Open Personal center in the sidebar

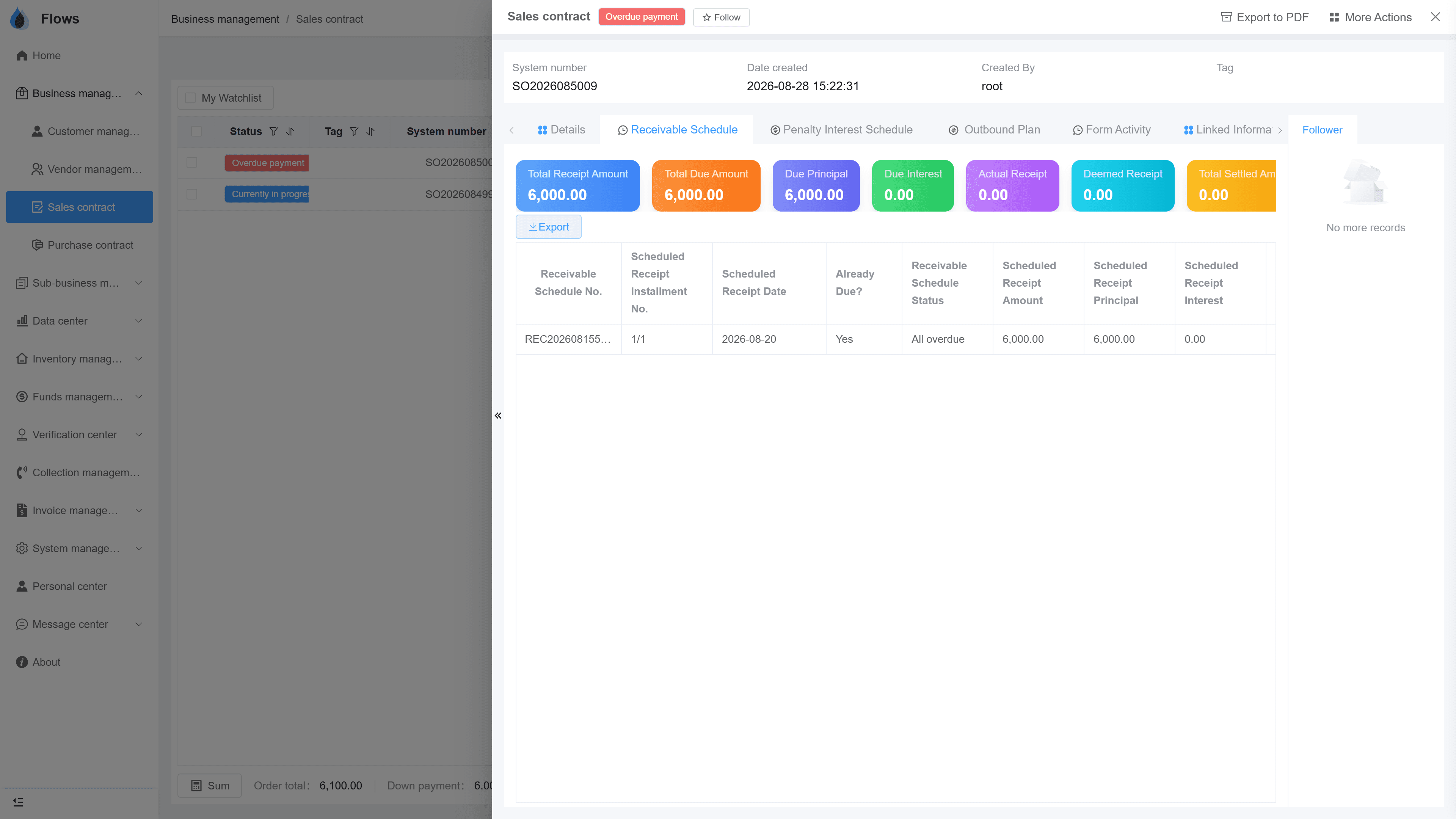(79, 586)
